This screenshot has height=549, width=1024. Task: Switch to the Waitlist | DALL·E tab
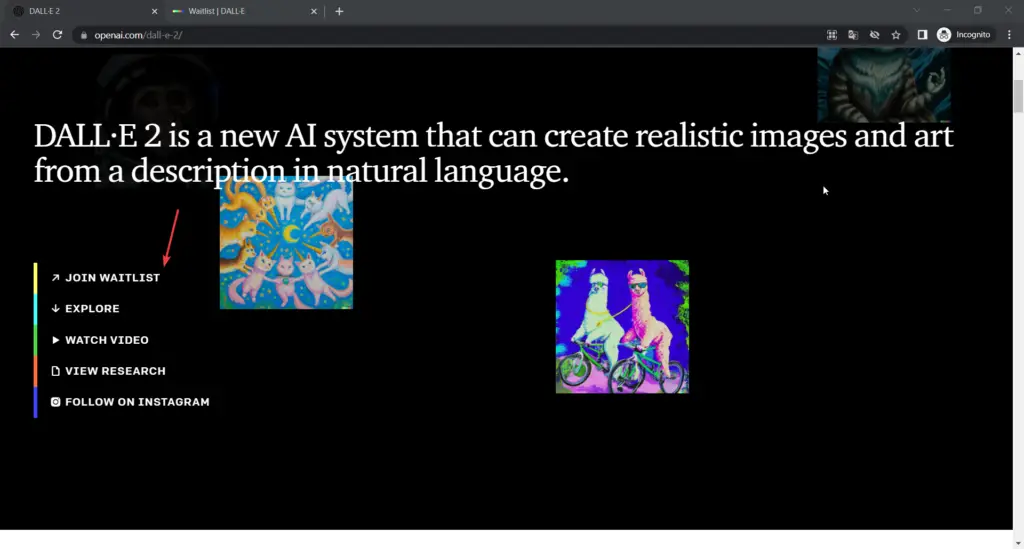[244, 11]
